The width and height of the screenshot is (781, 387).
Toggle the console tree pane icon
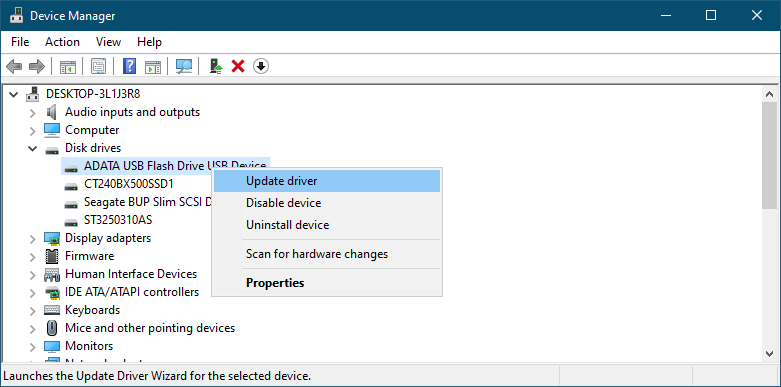68,66
